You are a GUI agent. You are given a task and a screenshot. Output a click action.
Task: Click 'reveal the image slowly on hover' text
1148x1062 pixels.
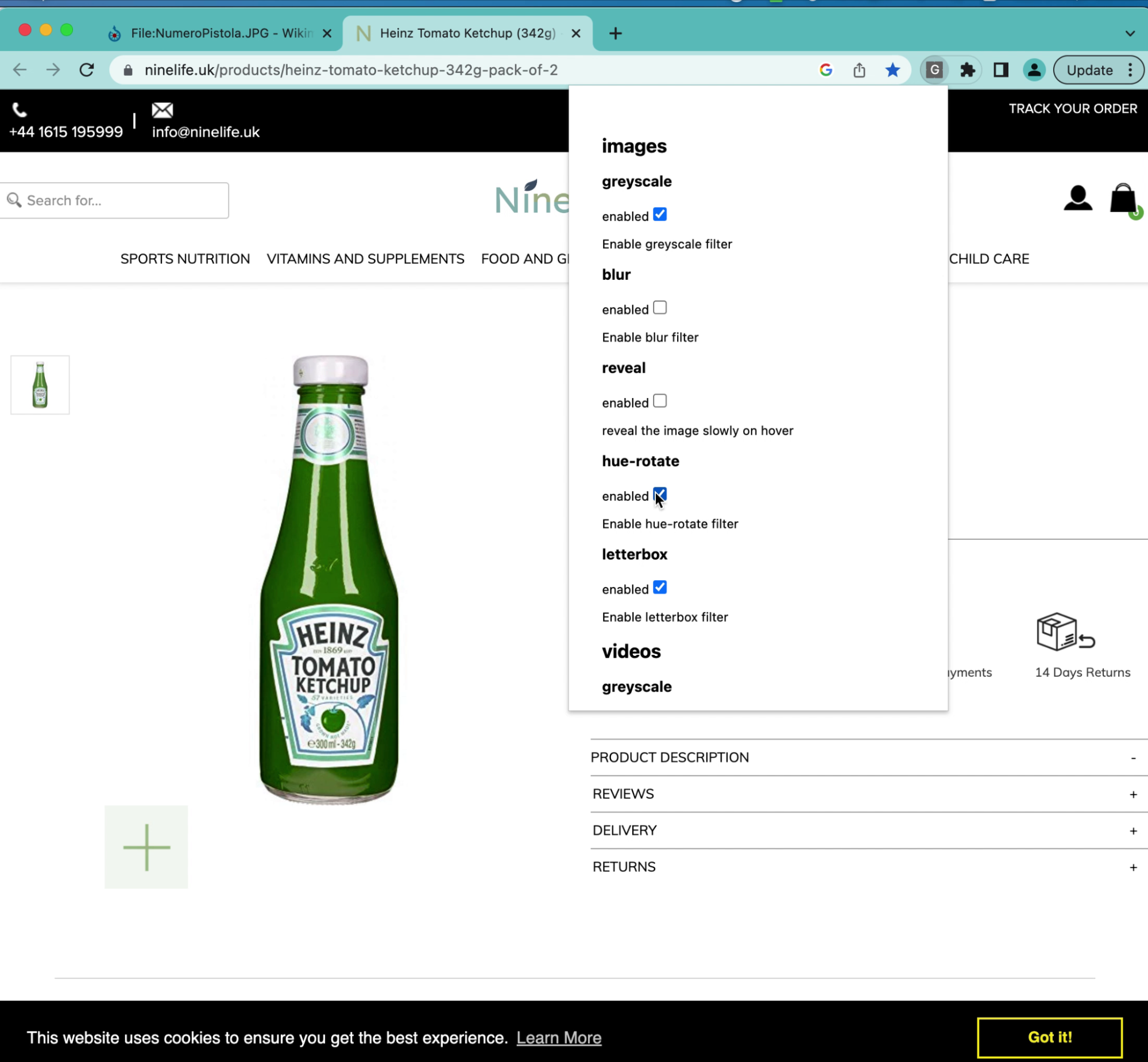click(x=698, y=430)
